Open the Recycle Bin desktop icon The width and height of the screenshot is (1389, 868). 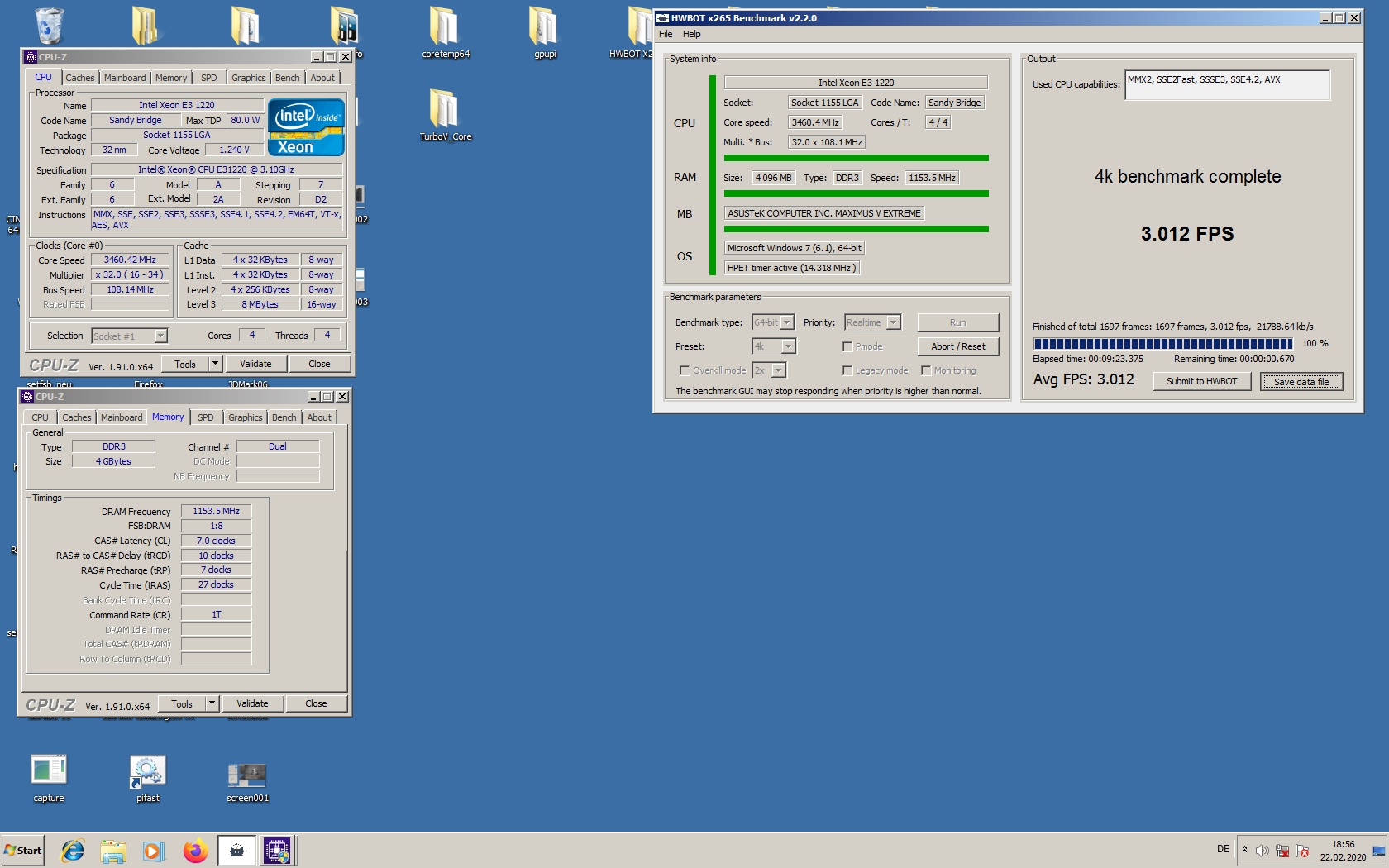[49, 25]
